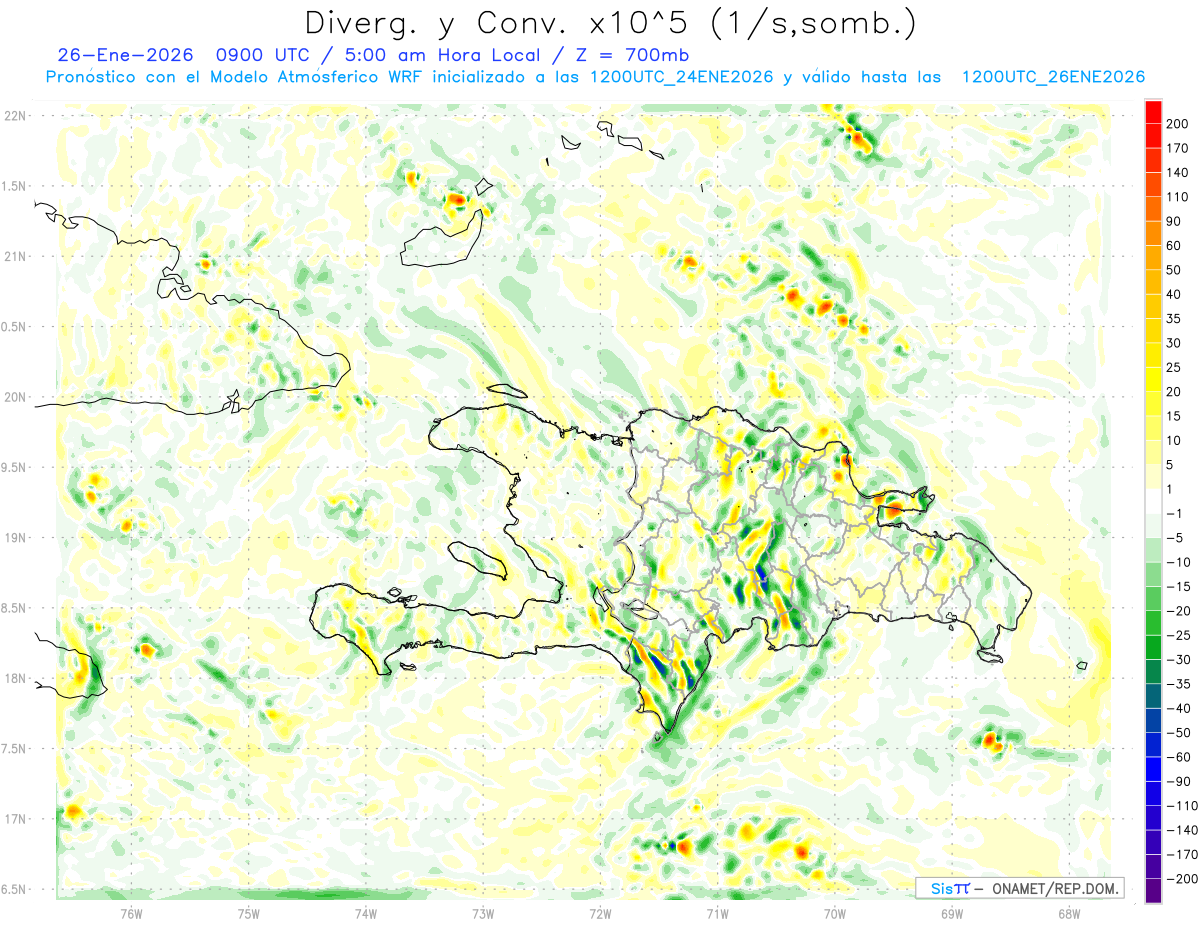Image resolution: width=1200 pixels, height=927 pixels.
Task: Click the yellow colorbar band between 20 and 25
Action: [1153, 380]
